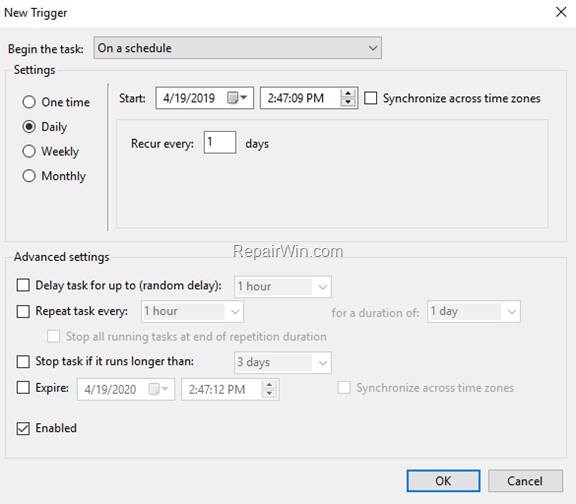Click the Cancel button
The width and height of the screenshot is (576, 504).
coord(525,481)
